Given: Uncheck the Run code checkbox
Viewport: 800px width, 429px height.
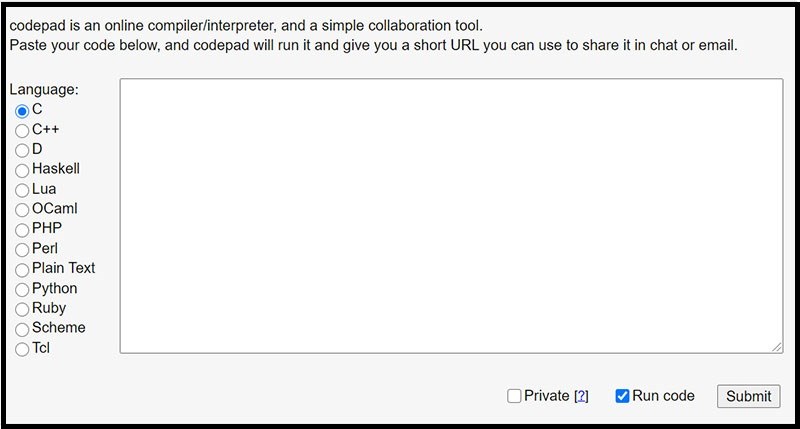Looking at the screenshot, I should point(622,396).
